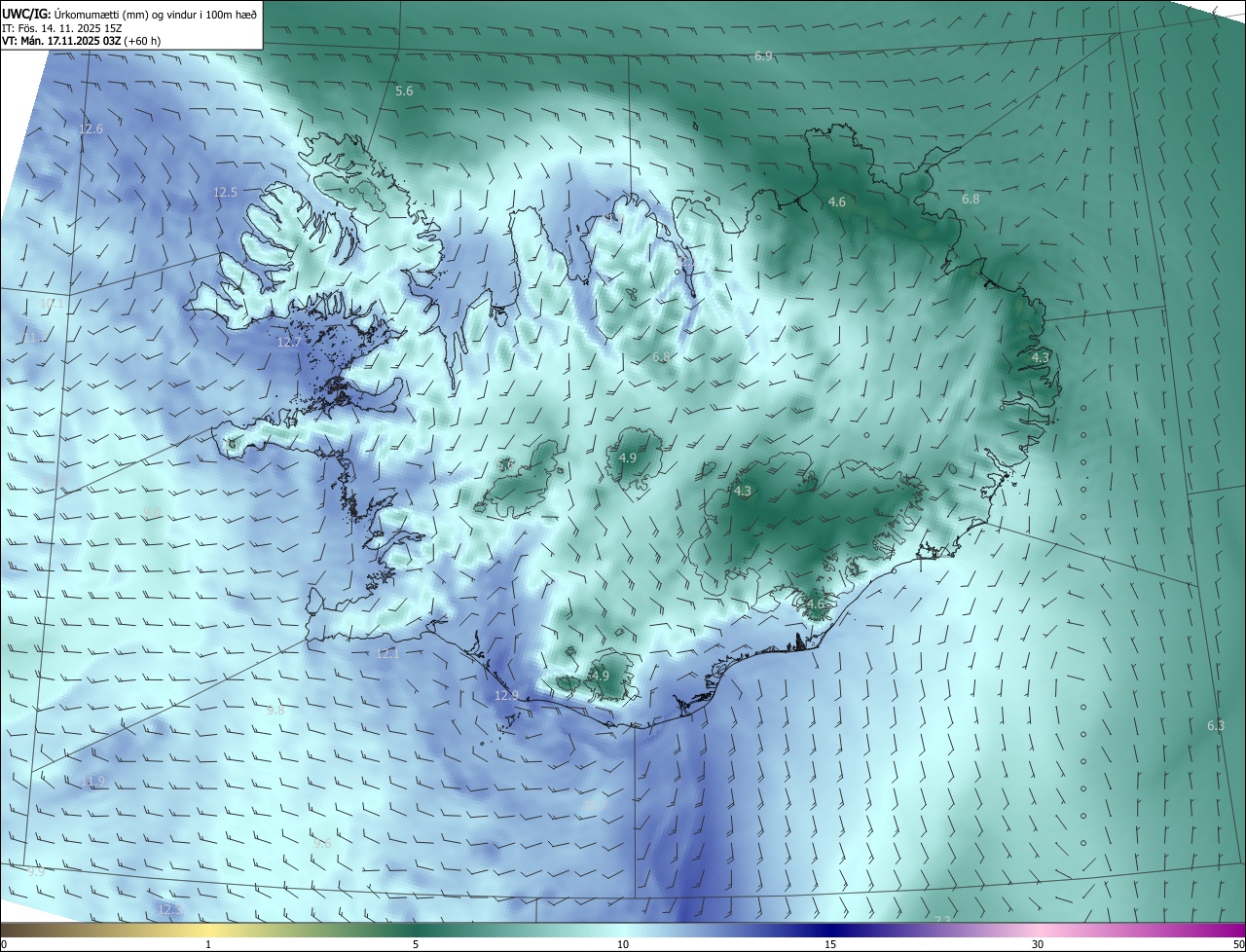This screenshot has height=952, width=1246.
Task: Click the 10 tick on the colour scale
Action: [x=623, y=945]
